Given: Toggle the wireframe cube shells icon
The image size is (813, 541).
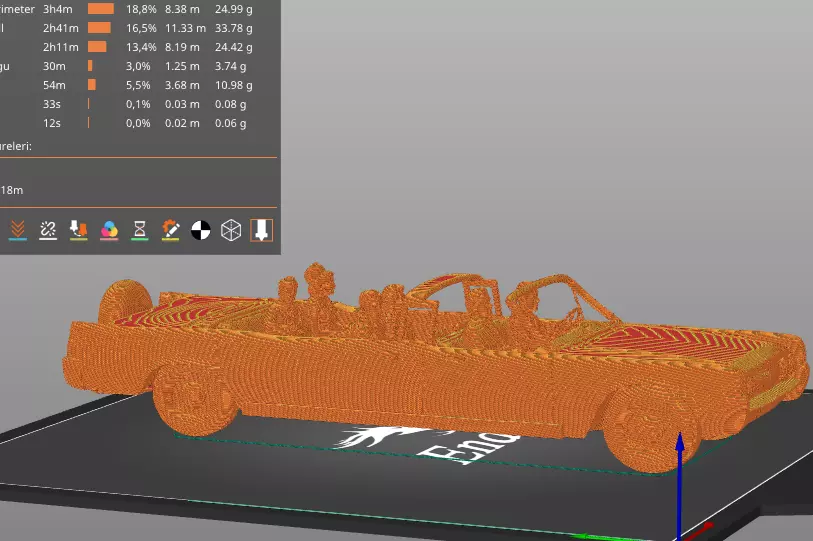Looking at the screenshot, I should [231, 230].
